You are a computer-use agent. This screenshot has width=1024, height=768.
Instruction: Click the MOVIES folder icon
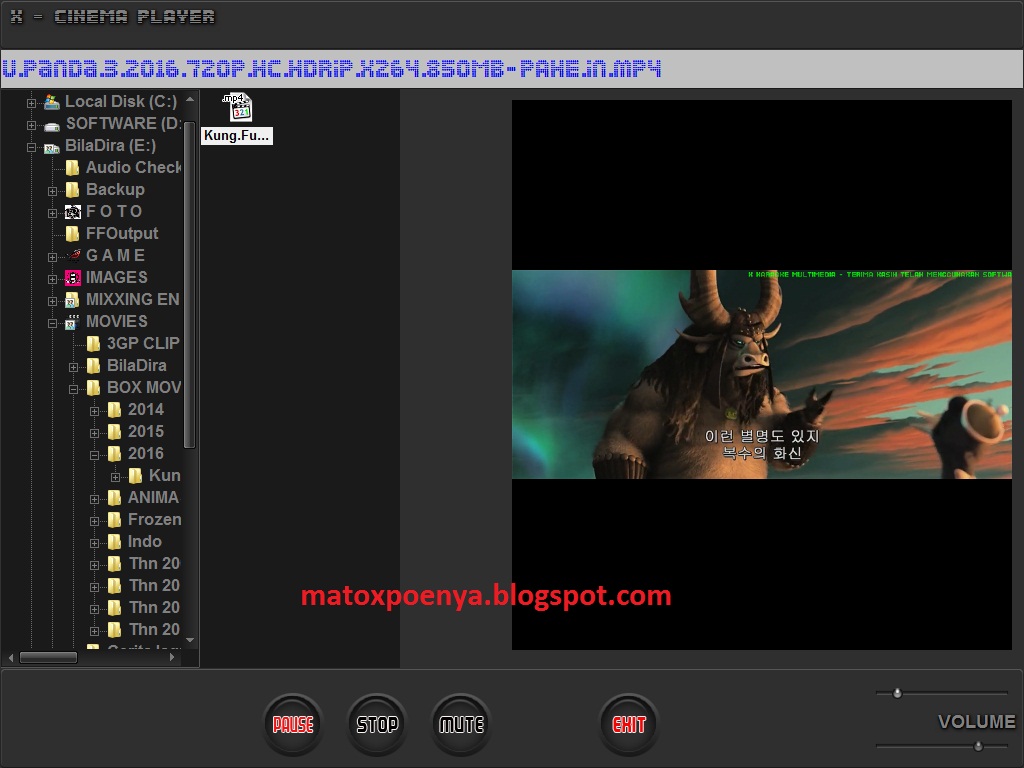point(72,321)
